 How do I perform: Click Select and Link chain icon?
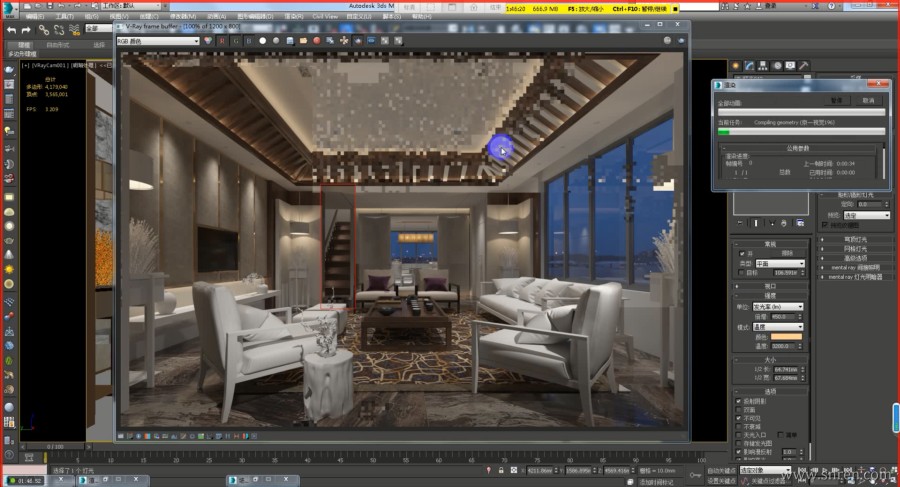tap(44, 29)
